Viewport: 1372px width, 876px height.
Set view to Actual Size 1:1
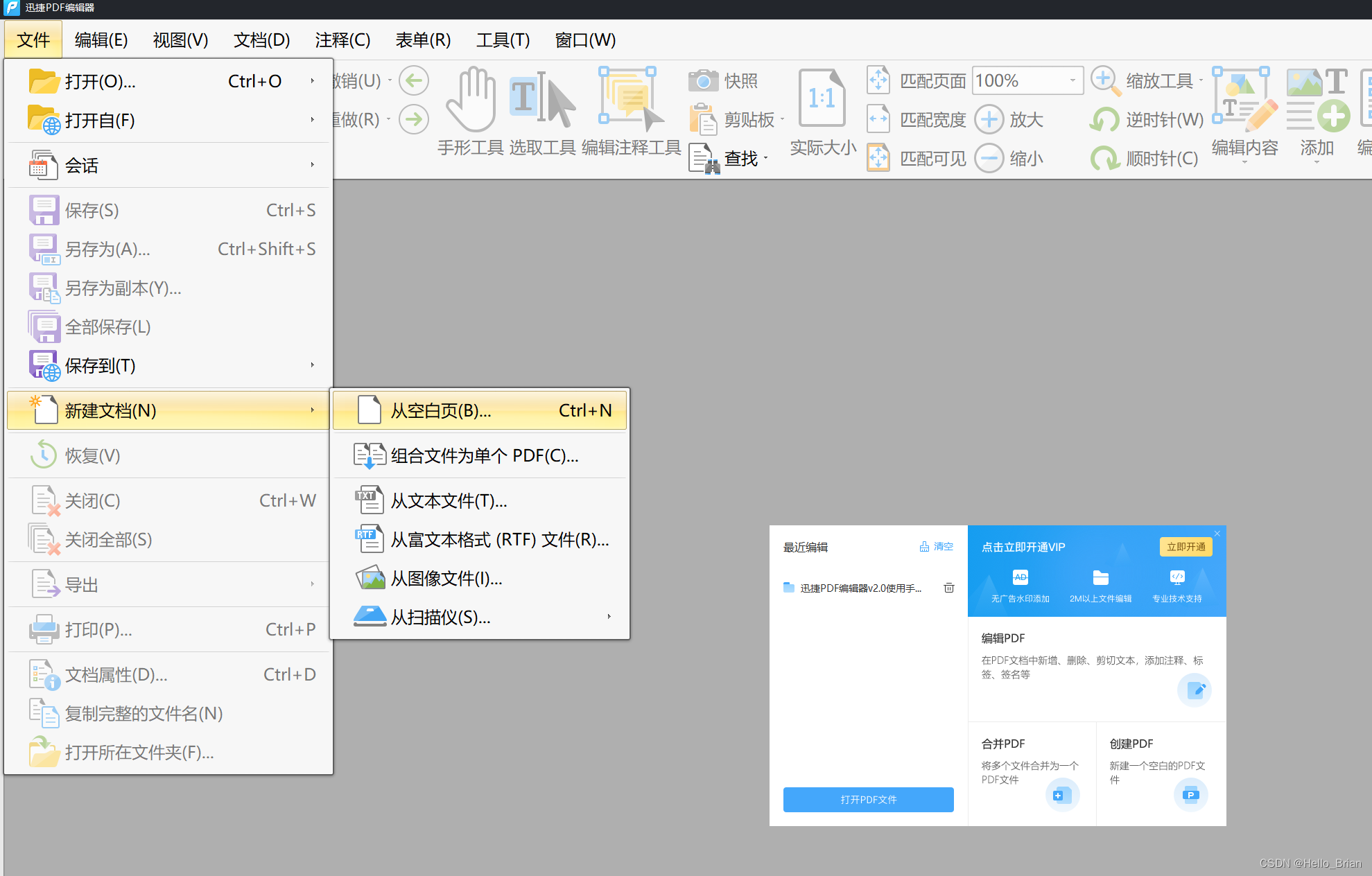coord(823,98)
